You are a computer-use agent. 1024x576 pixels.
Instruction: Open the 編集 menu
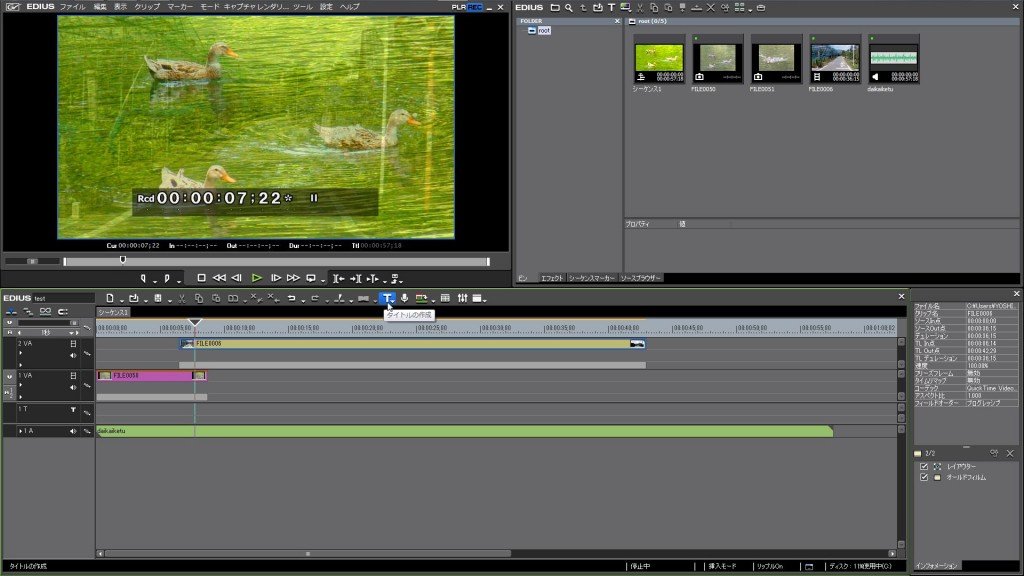coord(99,7)
